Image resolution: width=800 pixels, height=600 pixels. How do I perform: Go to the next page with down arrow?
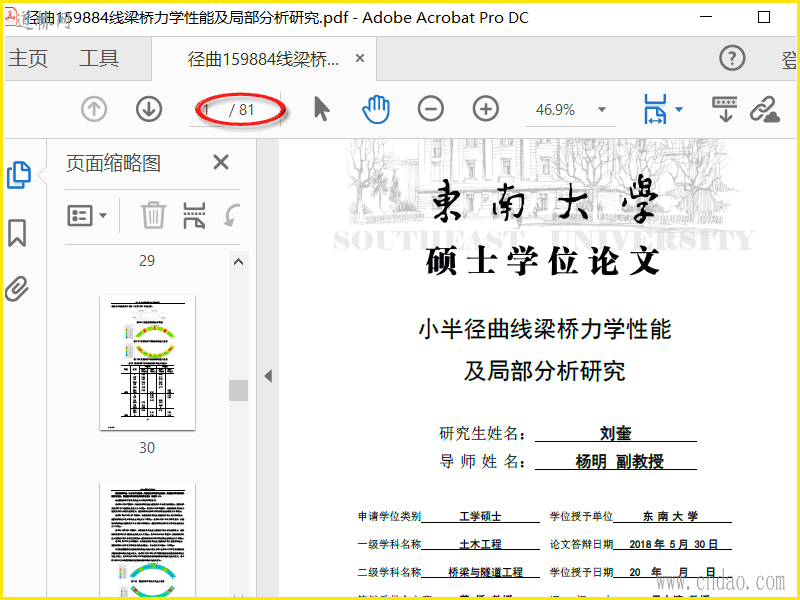(149, 109)
